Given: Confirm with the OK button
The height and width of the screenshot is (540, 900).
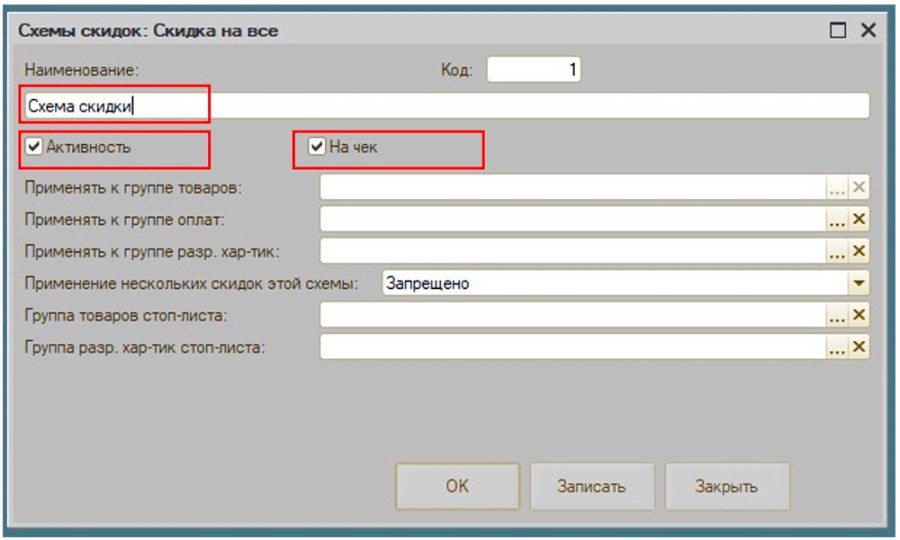Looking at the screenshot, I should pyautogui.click(x=457, y=486).
